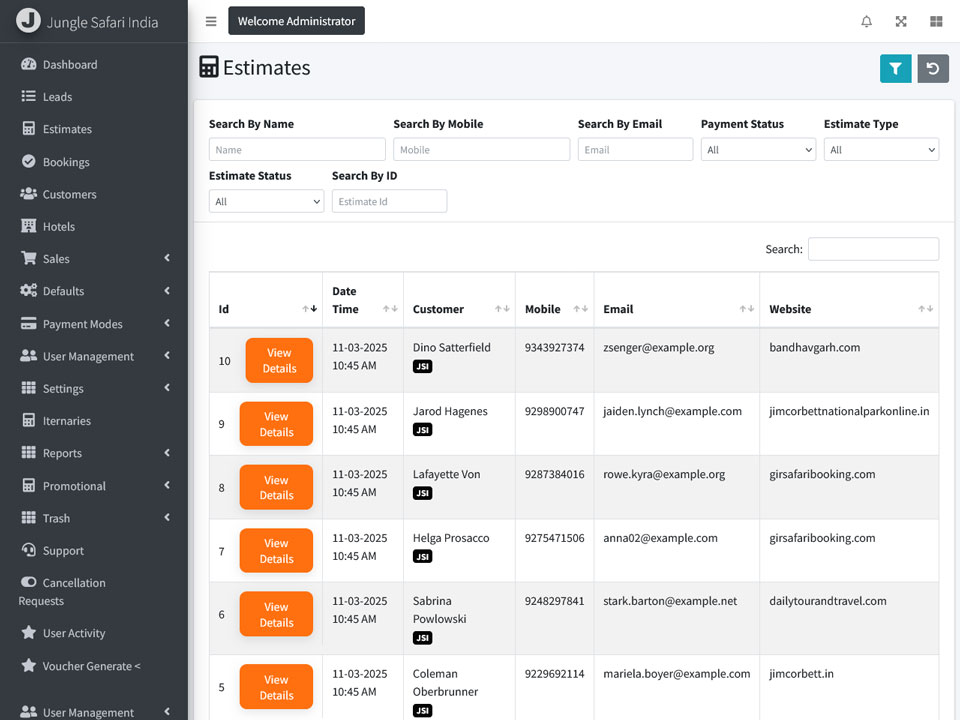This screenshot has width=960, height=720.
Task: Click the Welcome Administrator button
Action: click(296, 21)
